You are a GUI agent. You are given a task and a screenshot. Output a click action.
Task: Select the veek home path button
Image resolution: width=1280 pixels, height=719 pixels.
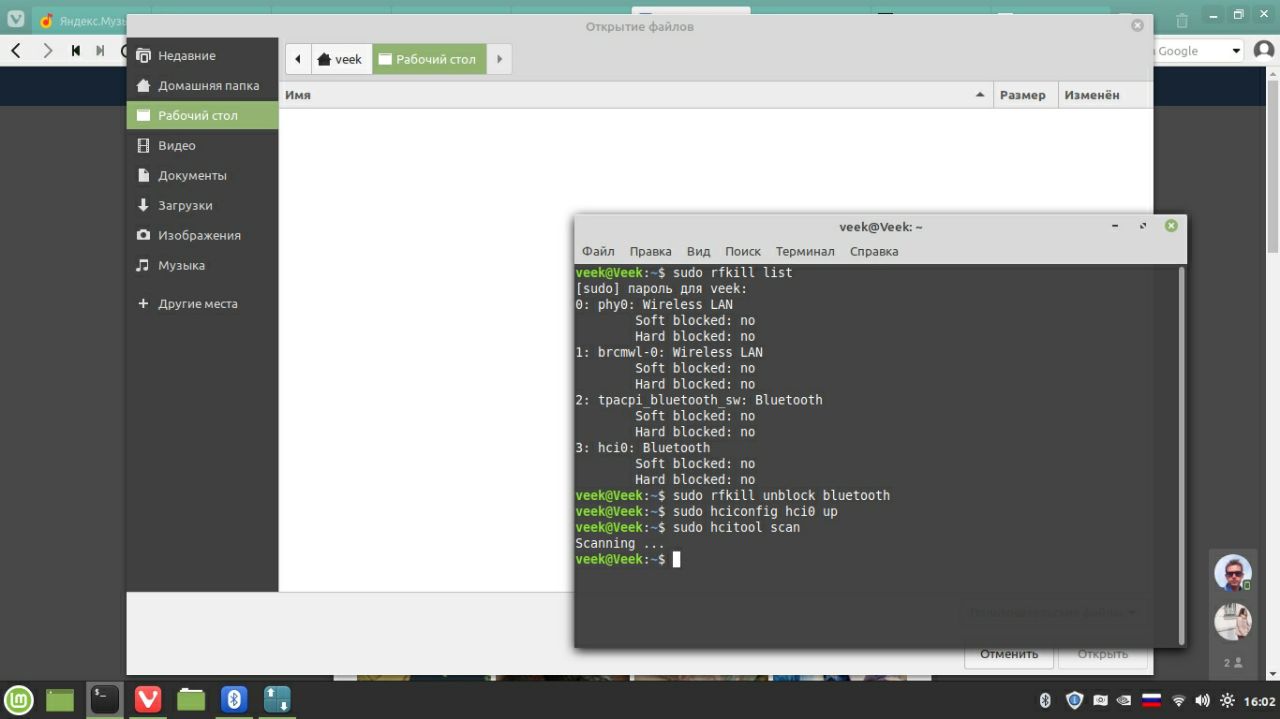click(x=341, y=59)
